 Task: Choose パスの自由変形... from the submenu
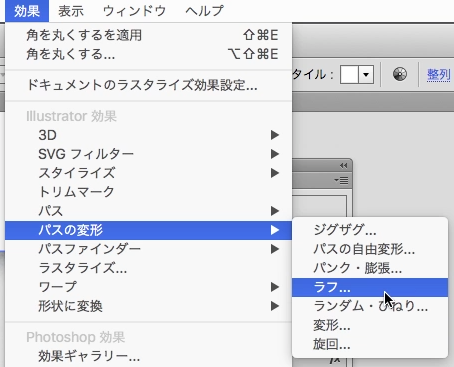click(370, 249)
